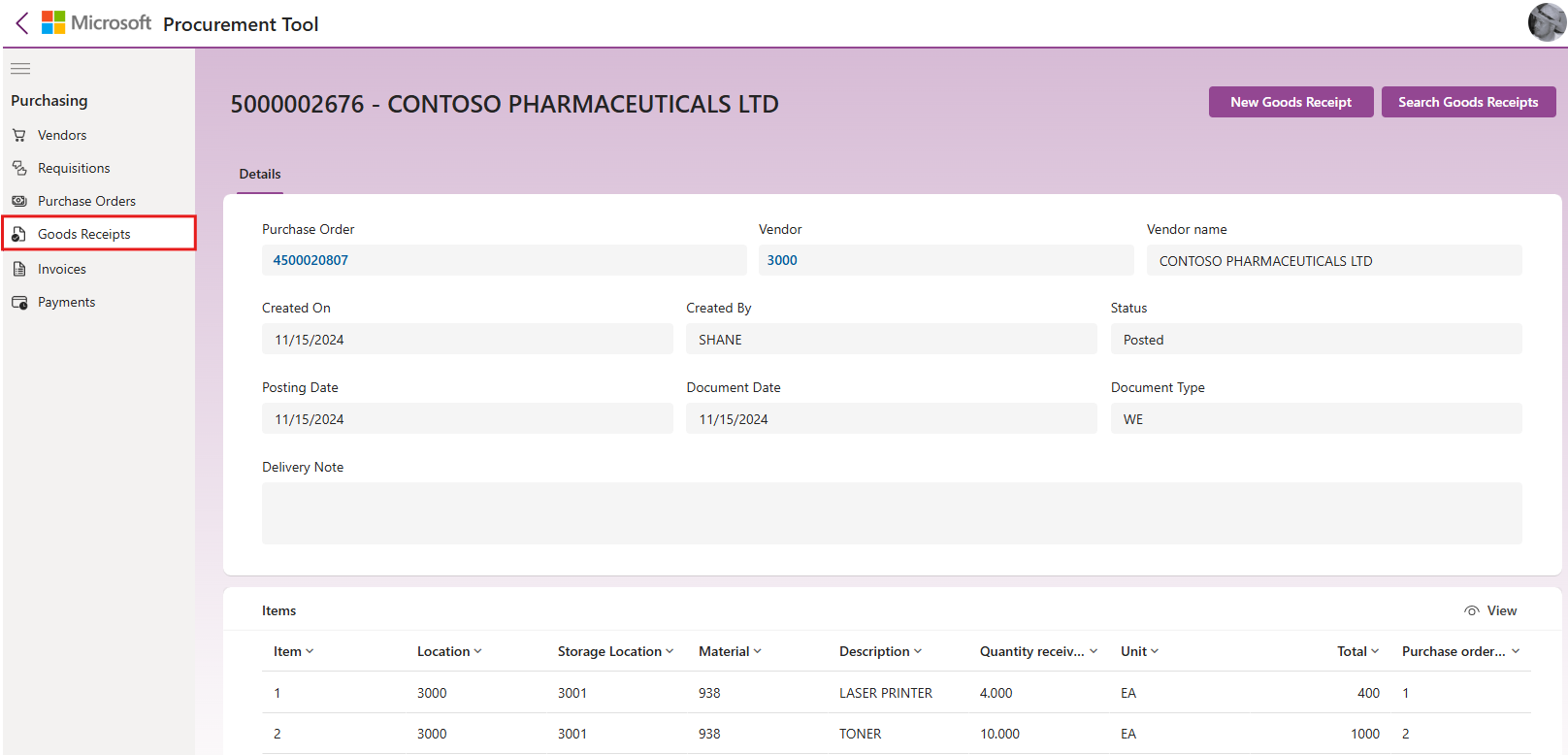Click location 3000 in TONER row

click(x=432, y=734)
